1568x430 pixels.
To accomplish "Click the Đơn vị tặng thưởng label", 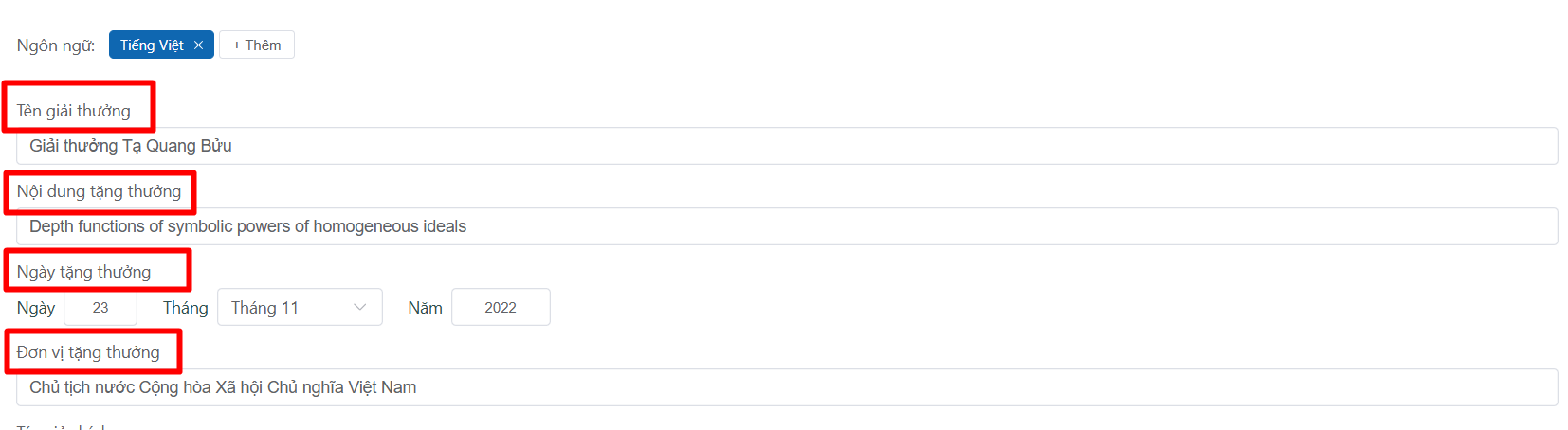I will tap(88, 352).
